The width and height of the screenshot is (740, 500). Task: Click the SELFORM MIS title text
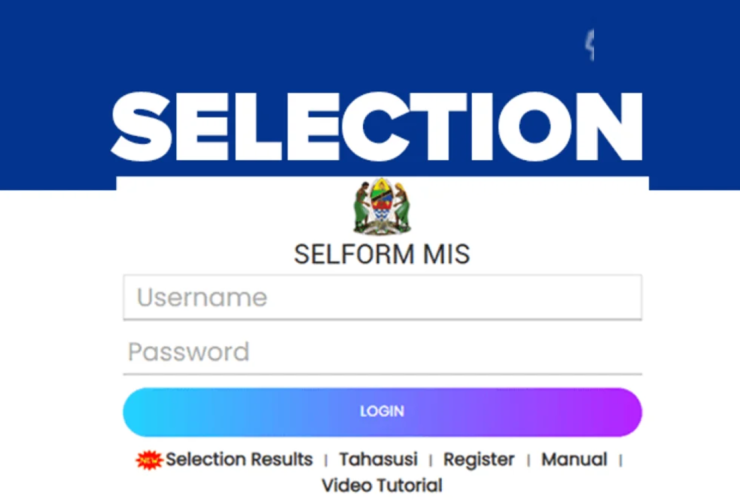coord(381,255)
